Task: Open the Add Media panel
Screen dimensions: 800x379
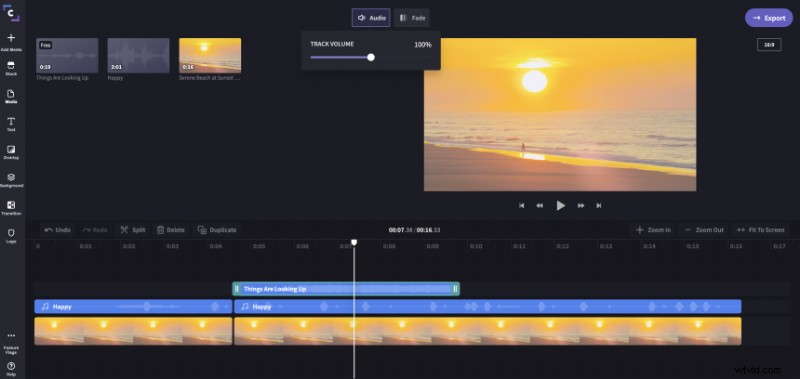Action: (11, 42)
